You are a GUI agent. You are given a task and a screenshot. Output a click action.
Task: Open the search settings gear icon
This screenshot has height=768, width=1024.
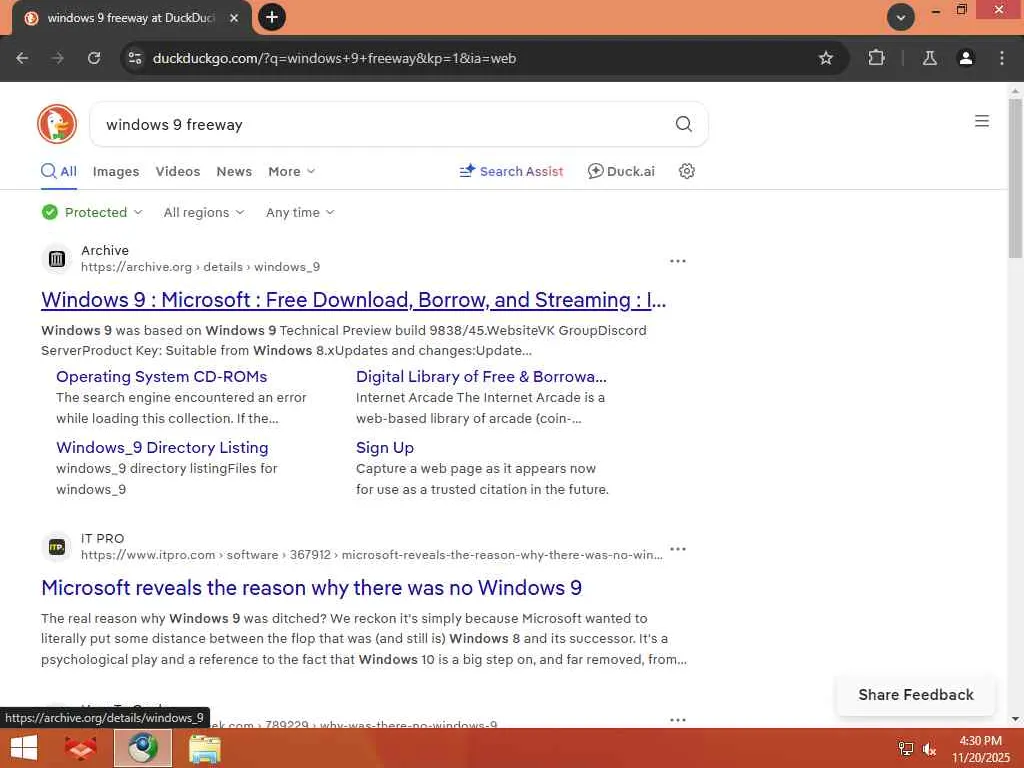pos(686,171)
